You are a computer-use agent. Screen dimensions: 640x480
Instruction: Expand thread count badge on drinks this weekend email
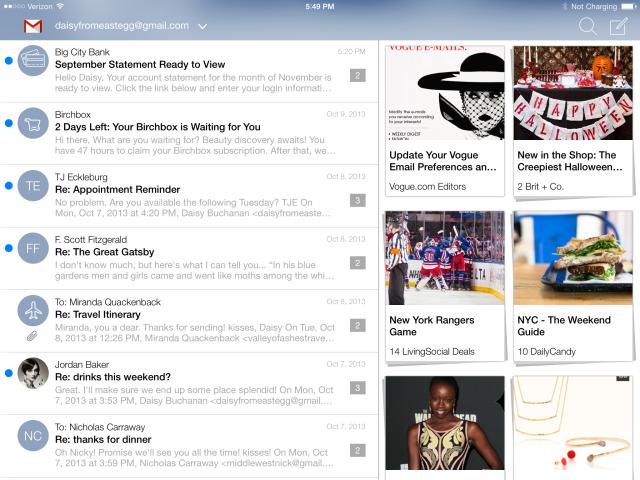[x=358, y=388]
